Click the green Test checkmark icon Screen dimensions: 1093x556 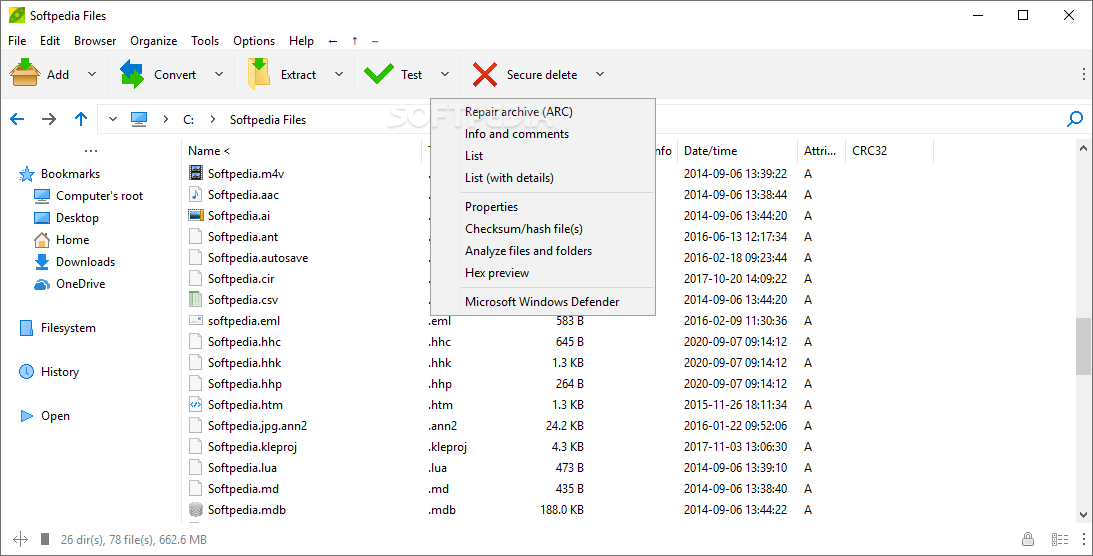click(x=379, y=74)
